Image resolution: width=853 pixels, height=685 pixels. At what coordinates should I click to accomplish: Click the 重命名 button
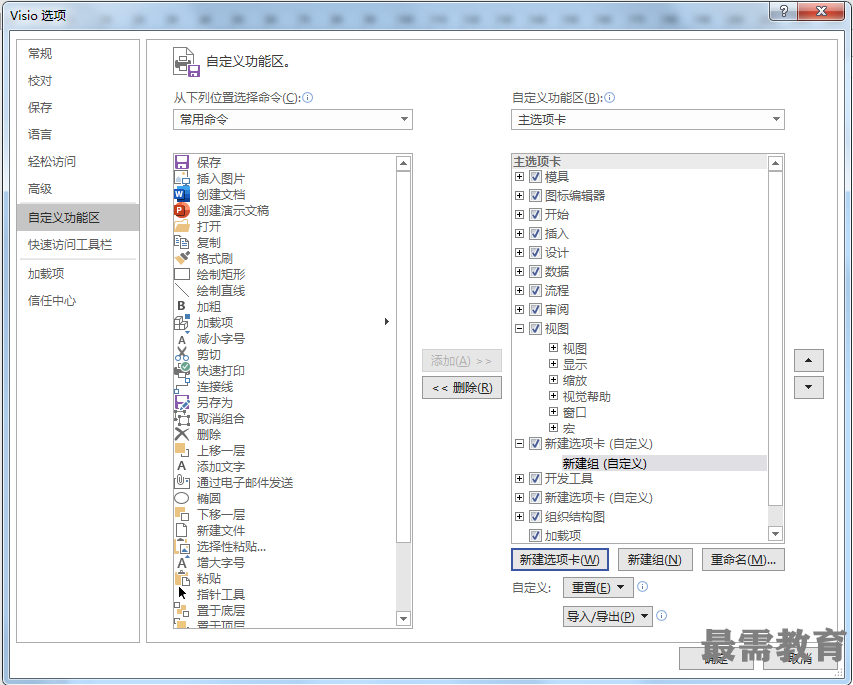(x=743, y=559)
